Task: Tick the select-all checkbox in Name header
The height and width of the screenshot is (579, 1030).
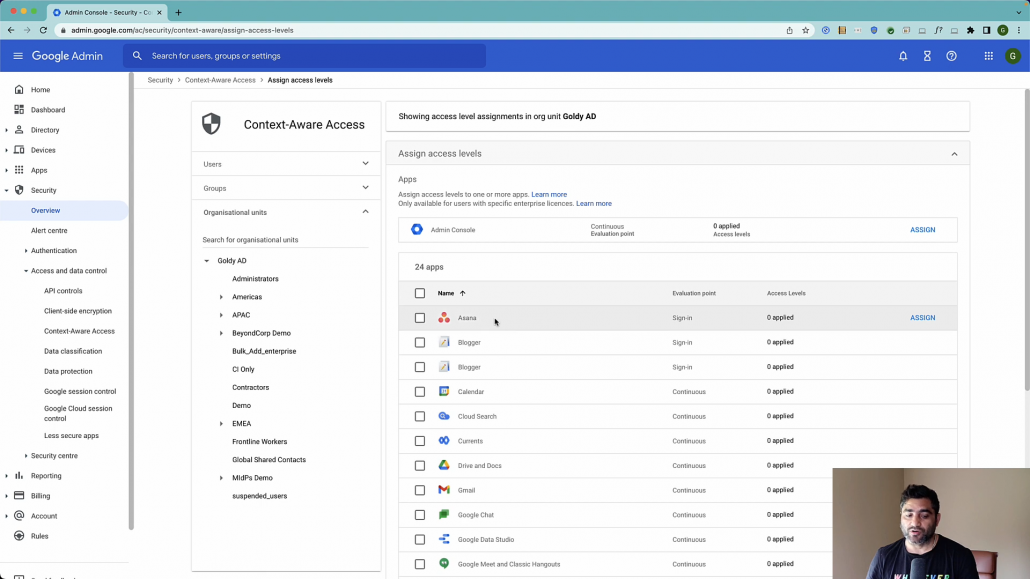Action: (x=420, y=293)
